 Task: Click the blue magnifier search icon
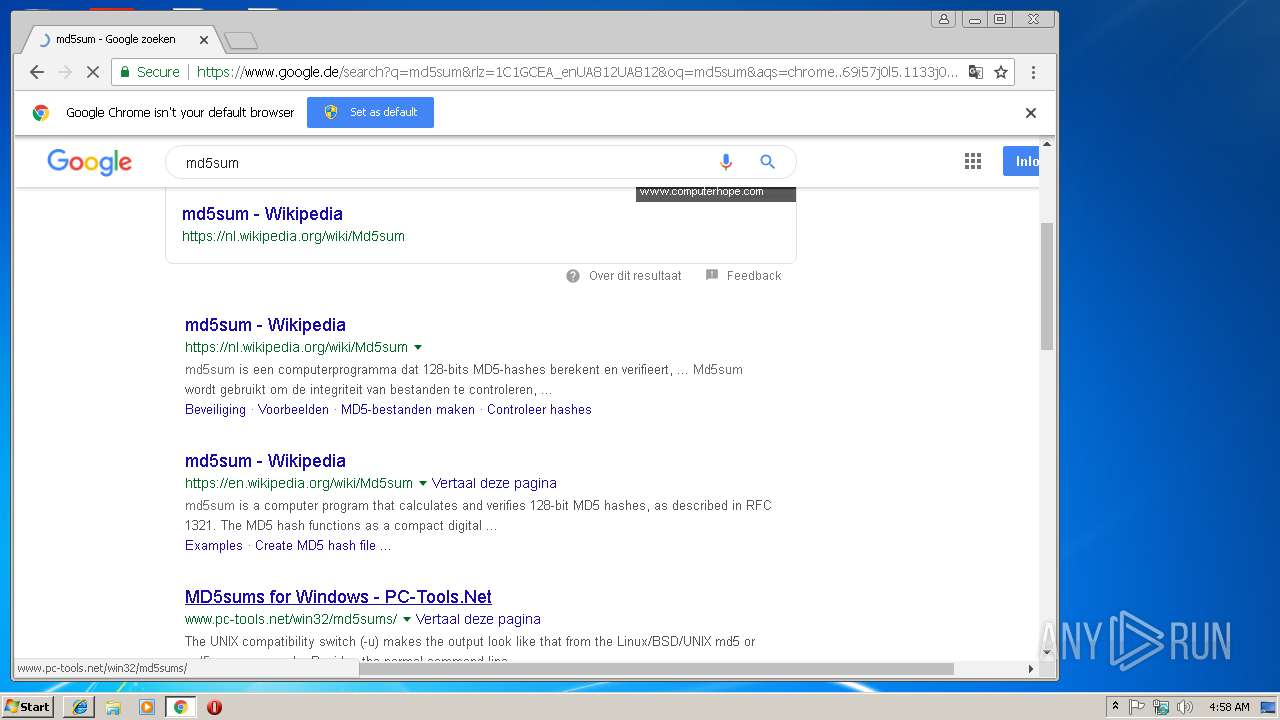[767, 162]
